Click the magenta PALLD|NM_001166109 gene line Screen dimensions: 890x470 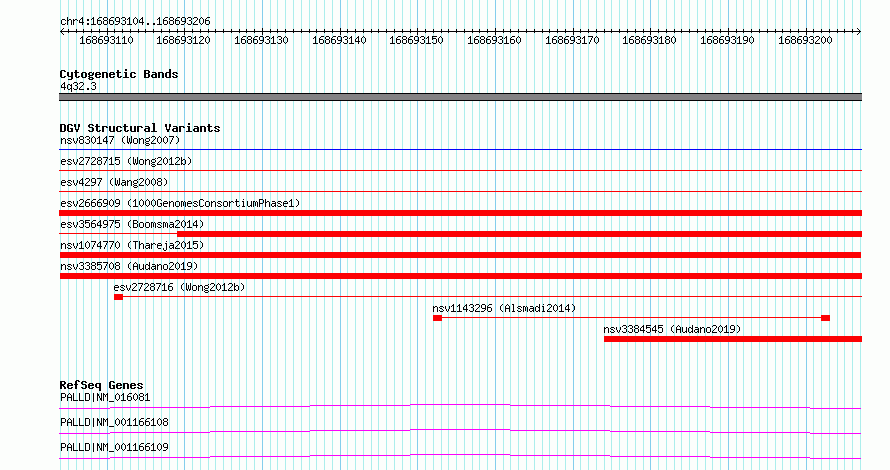(x=460, y=456)
